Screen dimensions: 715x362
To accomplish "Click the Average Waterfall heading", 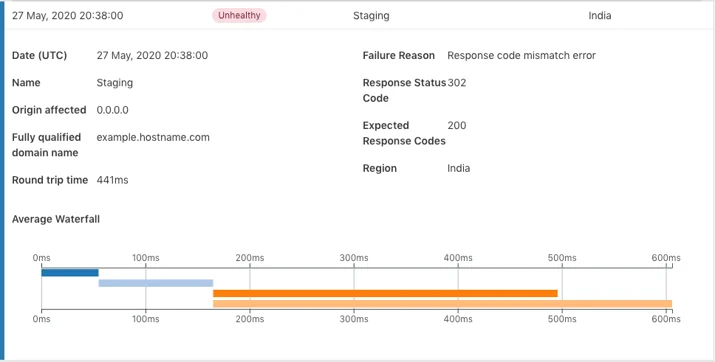I will tap(56, 219).
